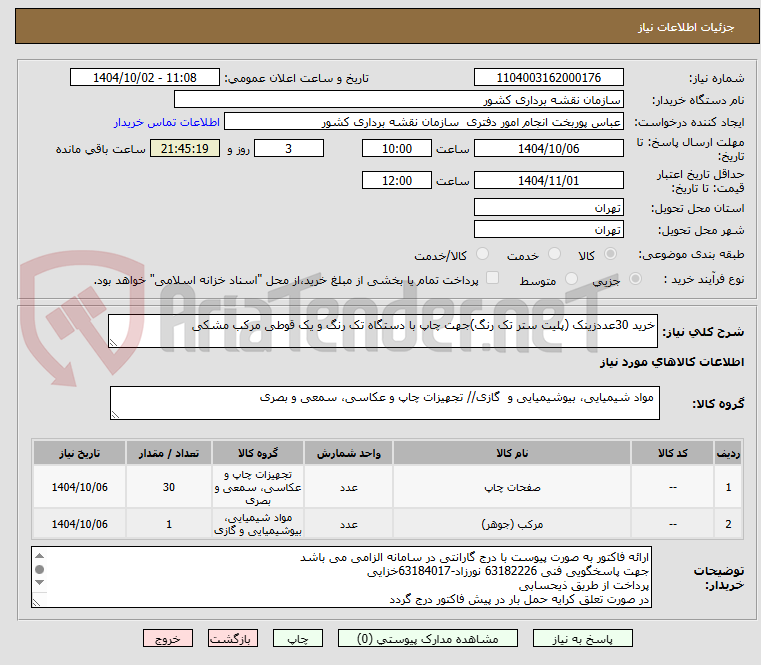The image size is (761, 665).
Task: Click the scroll thumb in buyer notes
Action: [40, 569]
